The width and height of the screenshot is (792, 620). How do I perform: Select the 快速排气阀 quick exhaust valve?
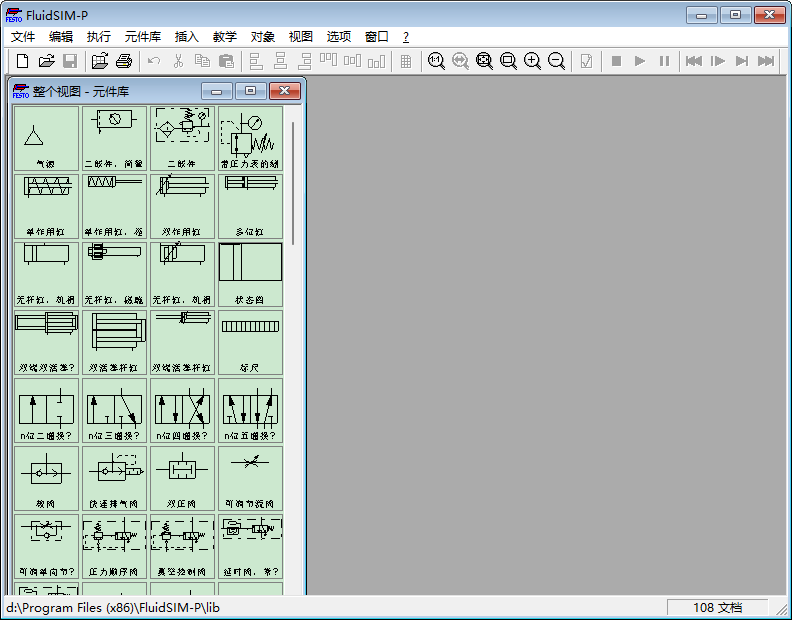pos(114,478)
